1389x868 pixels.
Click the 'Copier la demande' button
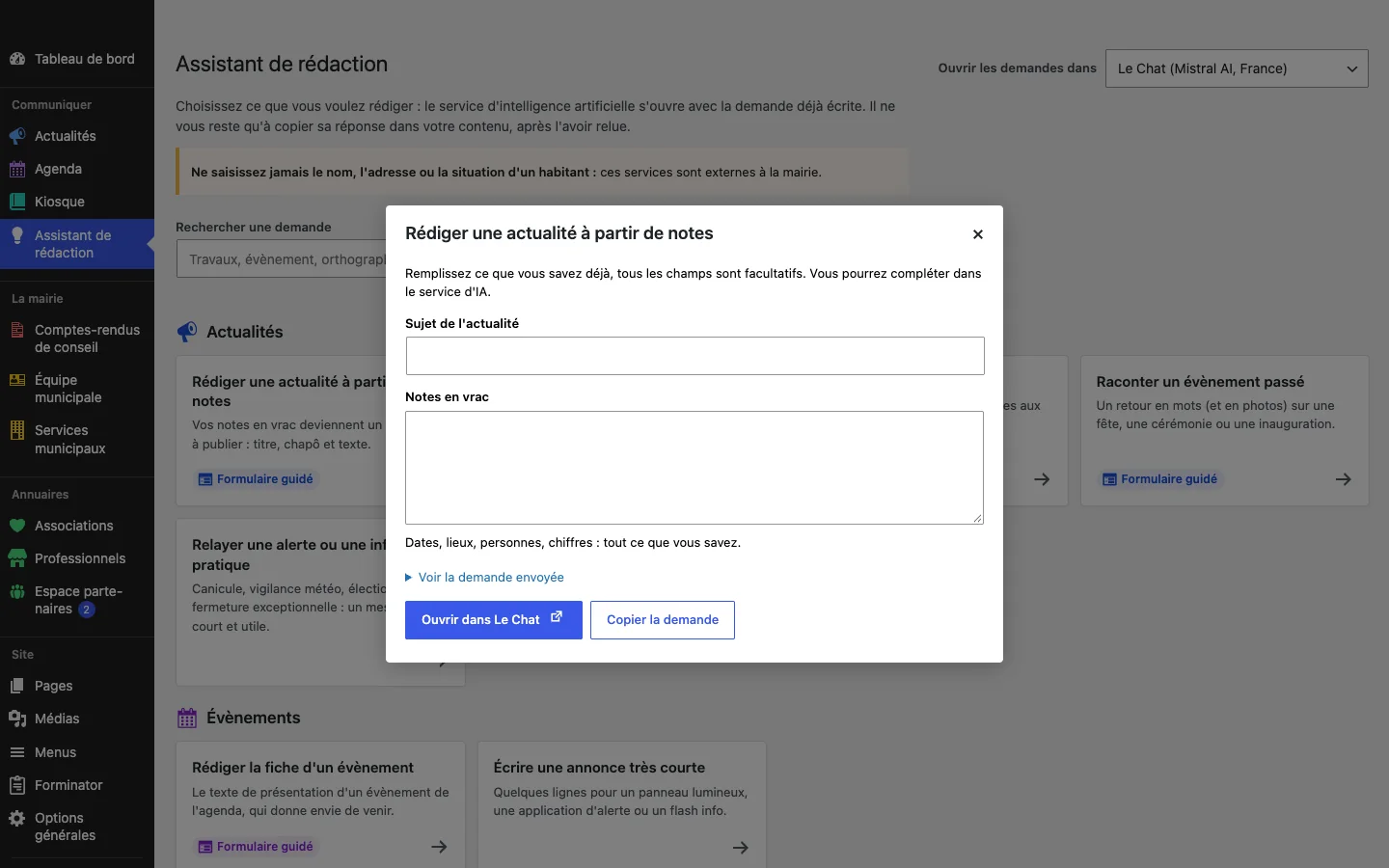point(663,620)
